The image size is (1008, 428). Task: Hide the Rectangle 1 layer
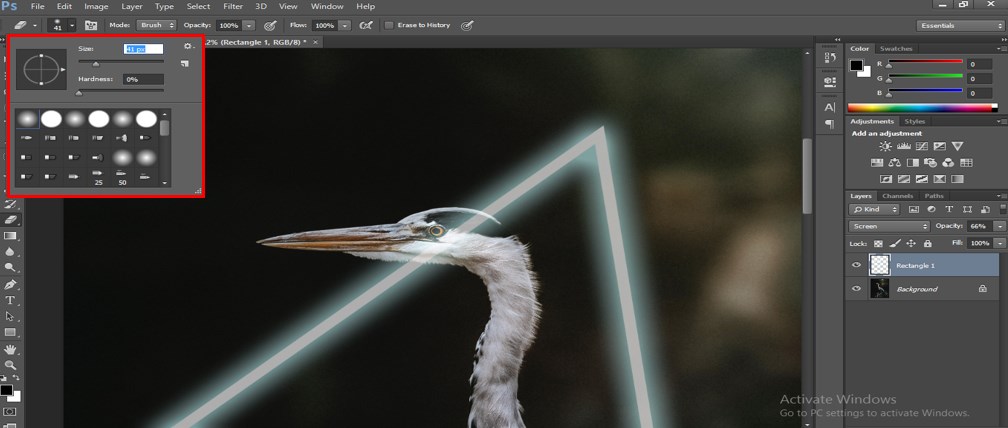[856, 265]
